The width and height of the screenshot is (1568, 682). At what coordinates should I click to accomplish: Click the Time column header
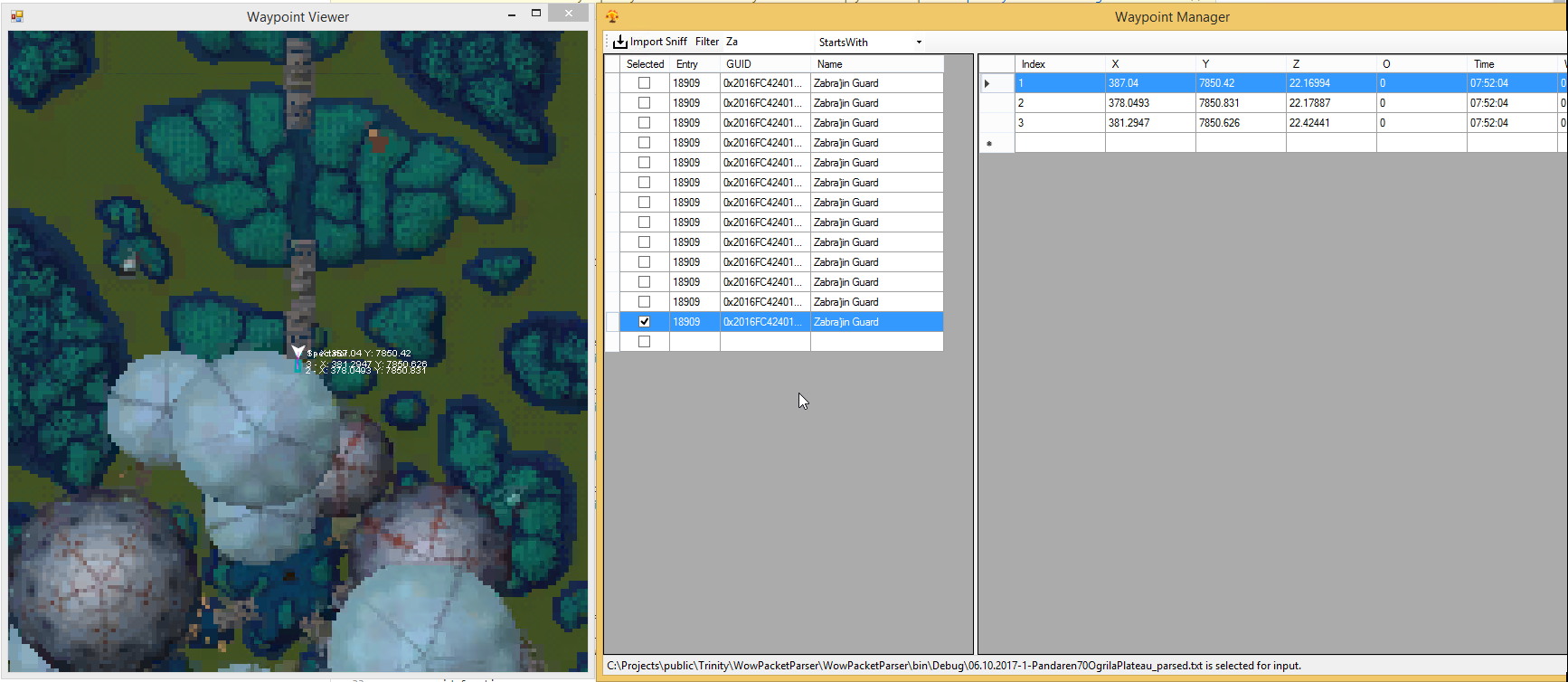click(x=1512, y=64)
